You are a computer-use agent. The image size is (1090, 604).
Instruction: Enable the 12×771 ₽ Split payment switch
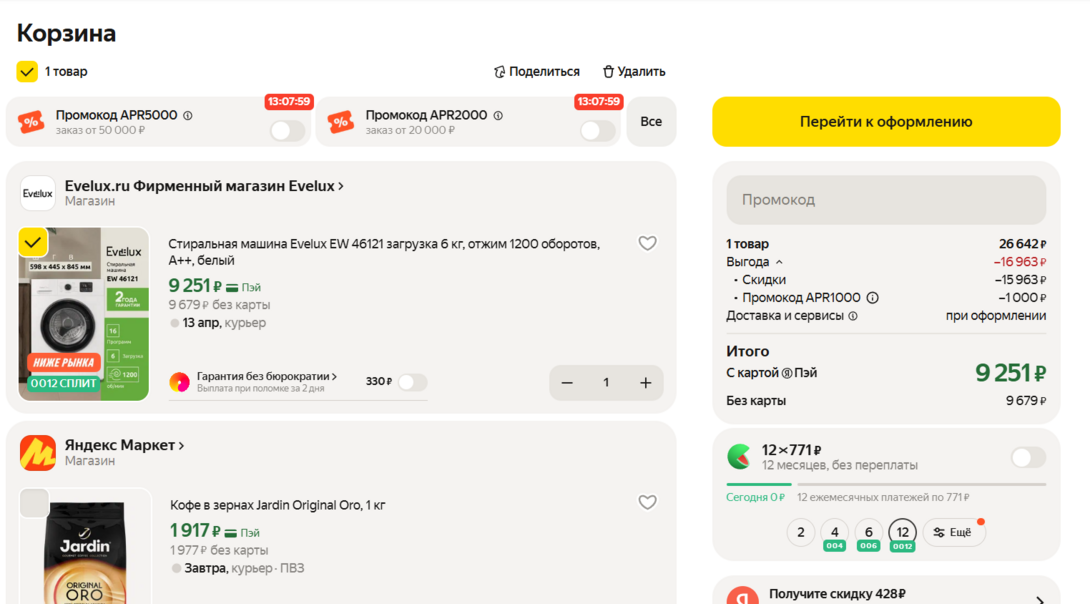[1028, 457]
